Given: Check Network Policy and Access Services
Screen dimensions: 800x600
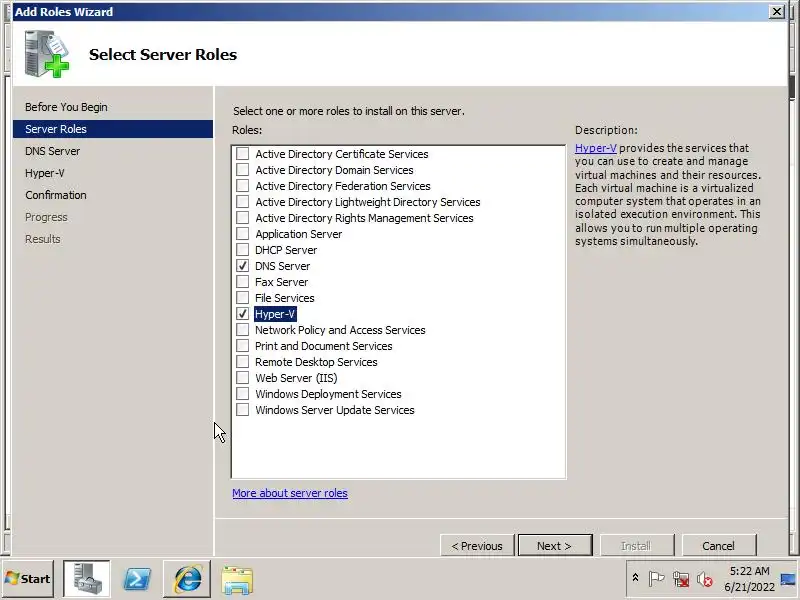Looking at the screenshot, I should tap(242, 330).
